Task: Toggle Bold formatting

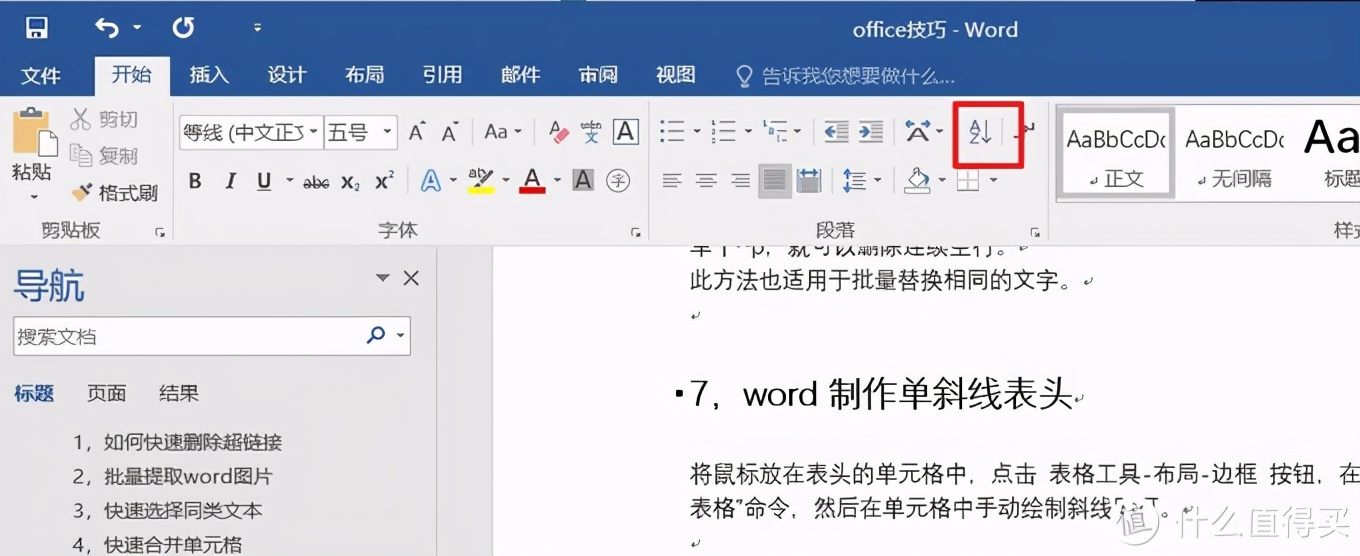Action: 195,181
